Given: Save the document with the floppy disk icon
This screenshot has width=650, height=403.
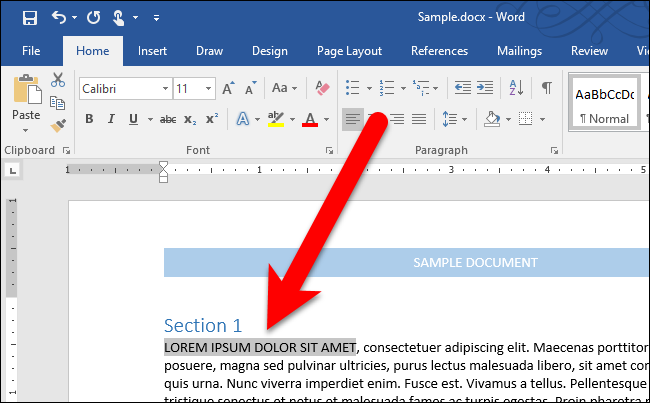Looking at the screenshot, I should click(30, 18).
